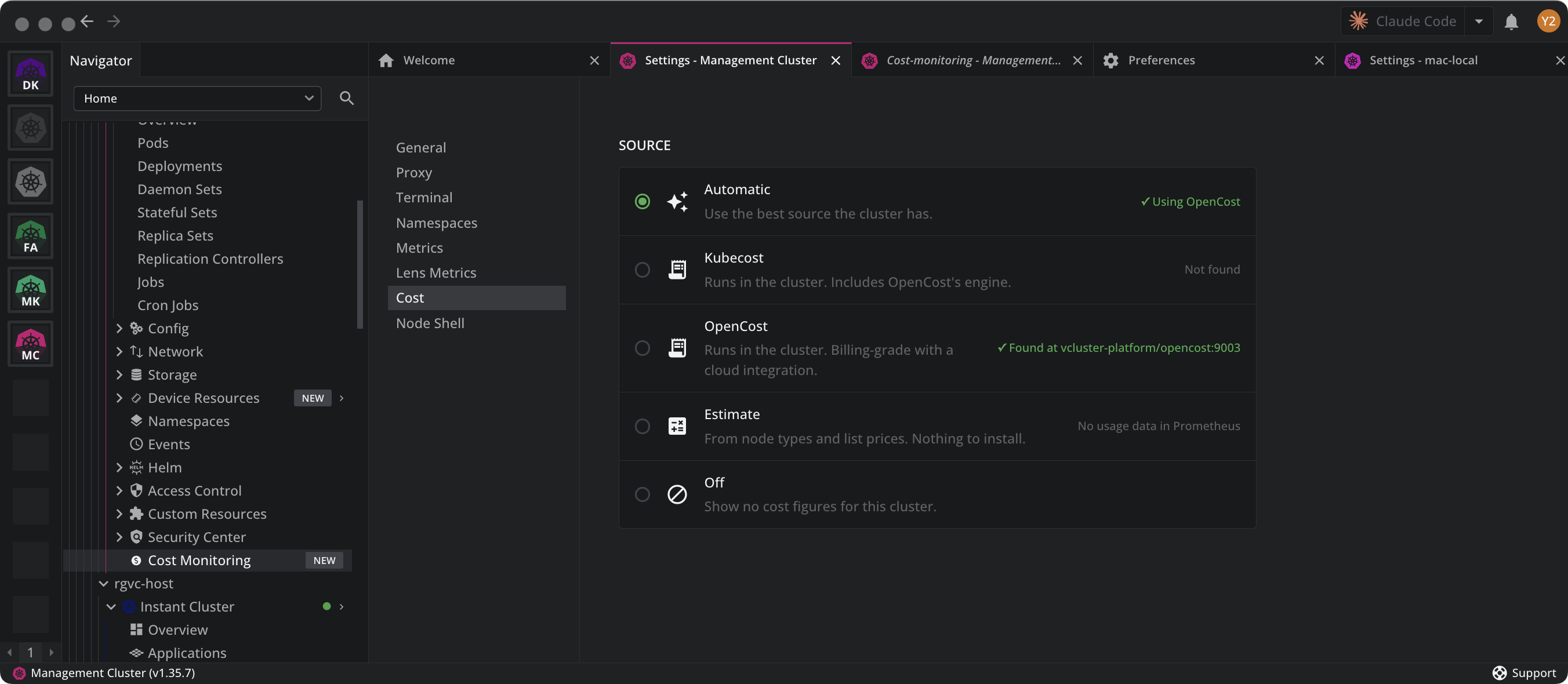
Task: Open the DK cluster icon in sidebar
Action: [x=30, y=74]
